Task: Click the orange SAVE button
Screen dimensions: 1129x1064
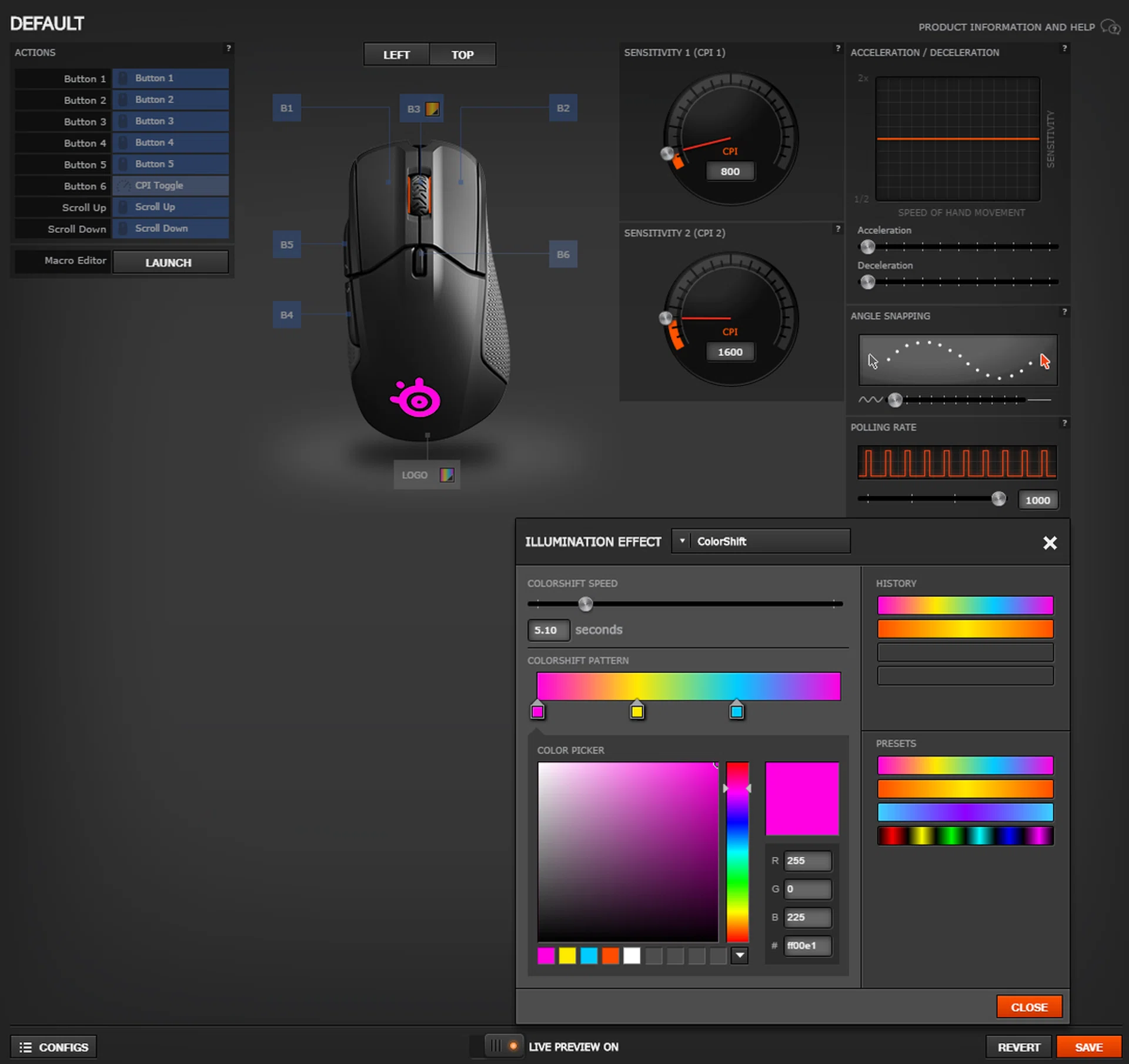Action: [1088, 1047]
